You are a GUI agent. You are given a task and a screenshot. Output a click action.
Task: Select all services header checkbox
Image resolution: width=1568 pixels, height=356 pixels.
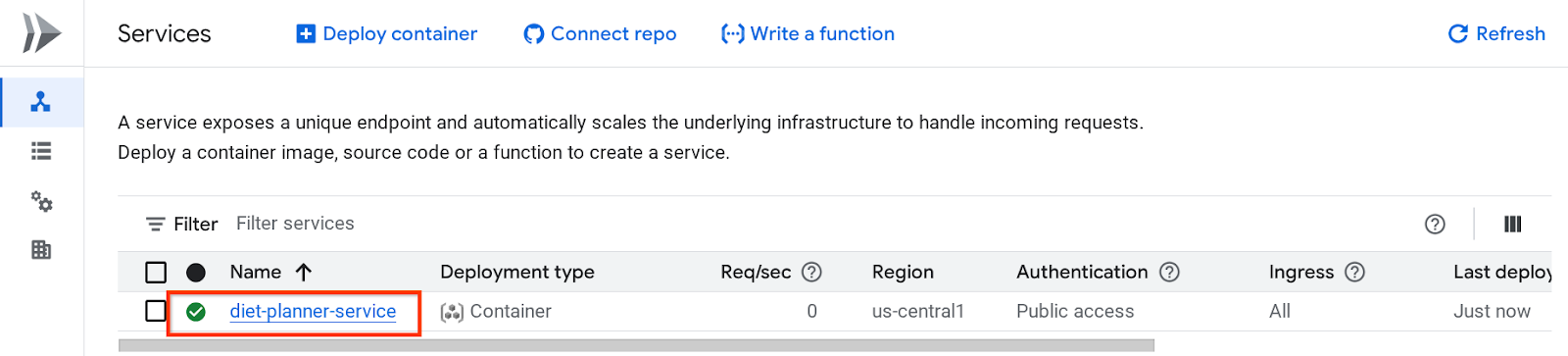point(156,273)
